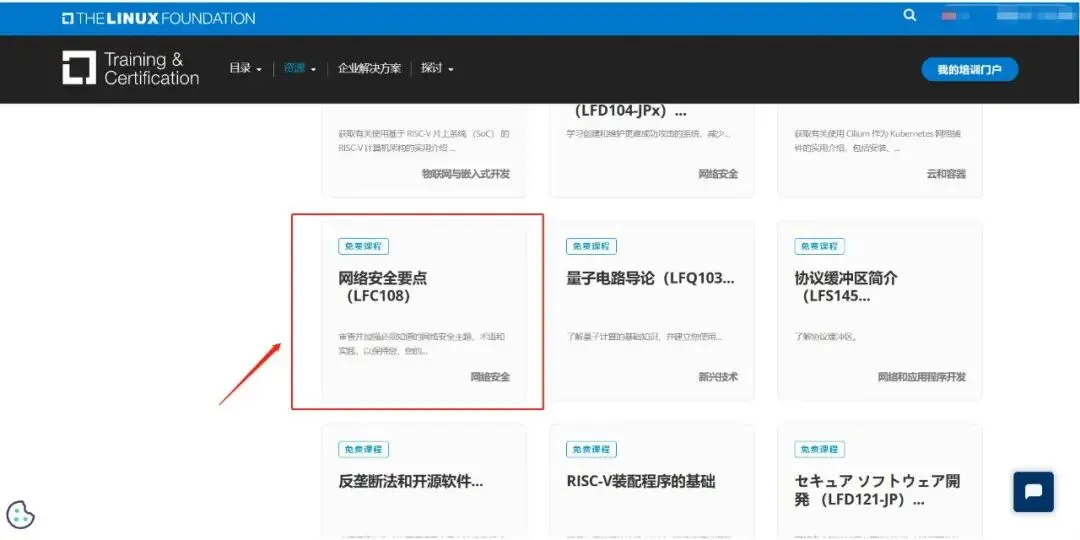
Task: Click 云和容器 category label
Action: coord(946,174)
